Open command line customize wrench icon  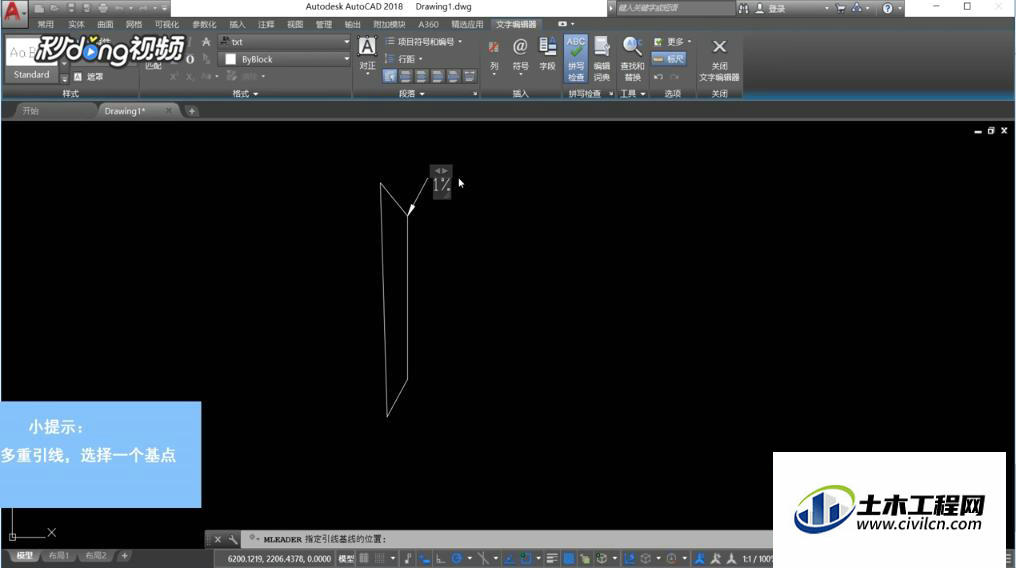[233, 539]
